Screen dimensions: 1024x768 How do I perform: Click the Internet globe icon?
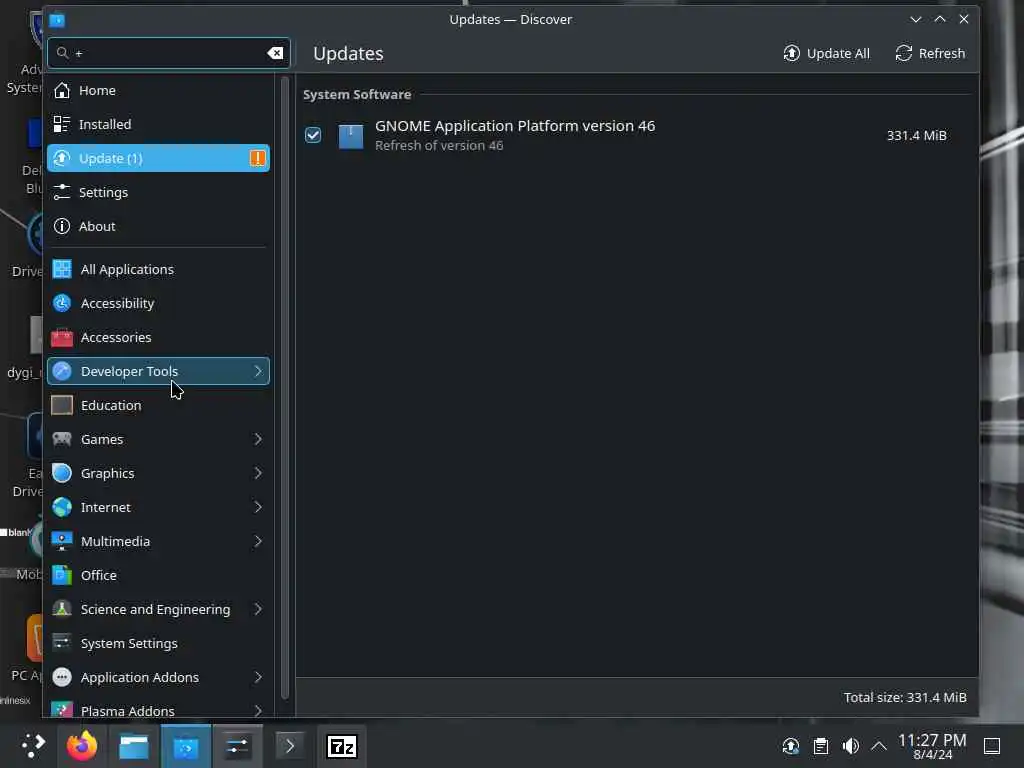pyautogui.click(x=62, y=507)
